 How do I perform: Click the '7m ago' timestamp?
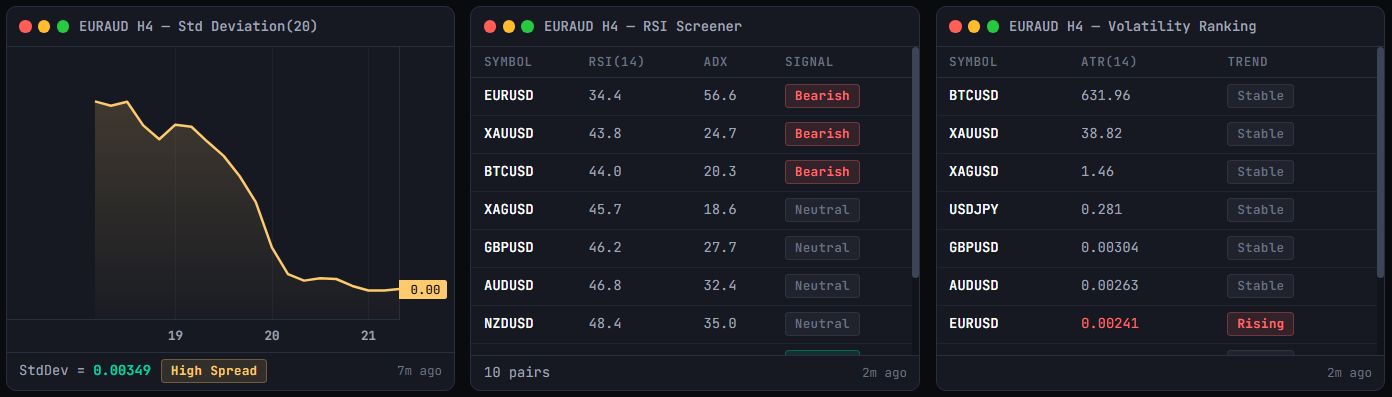coord(419,371)
